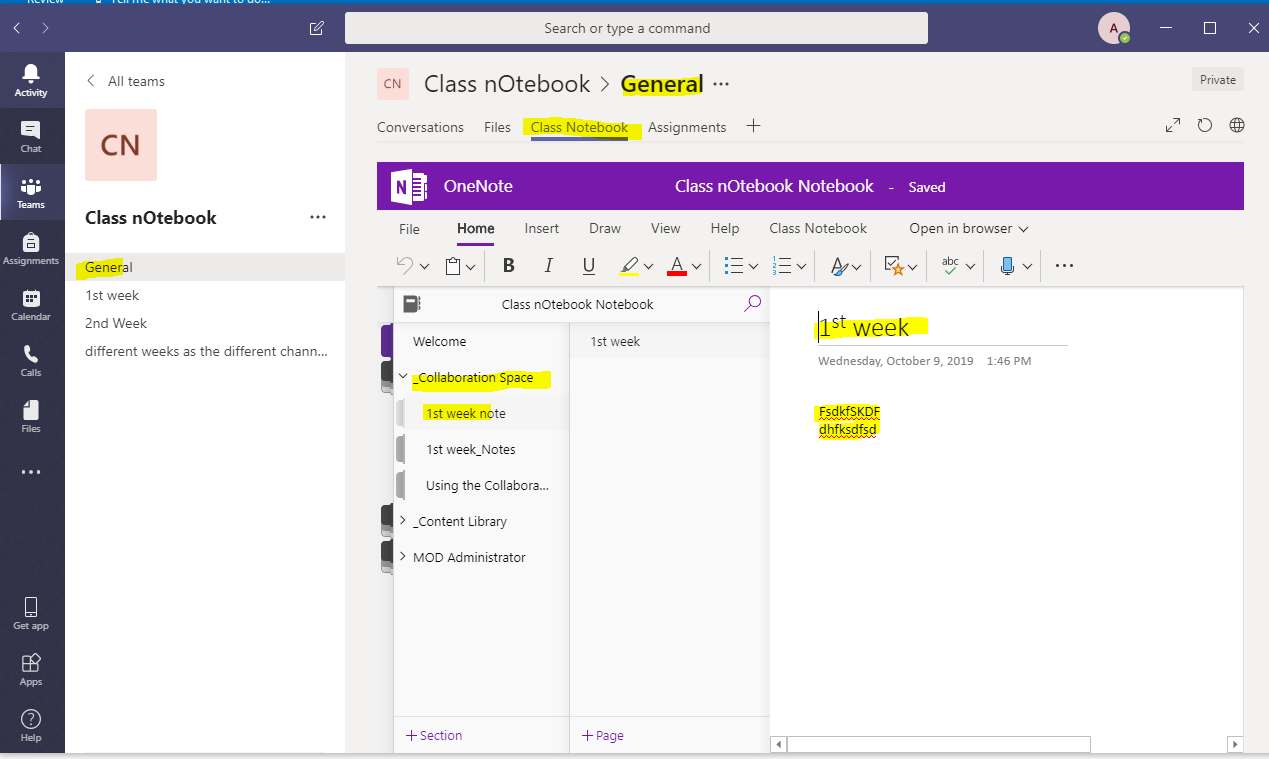
Task: Switch to the Draw ribbon tab
Action: click(x=605, y=229)
